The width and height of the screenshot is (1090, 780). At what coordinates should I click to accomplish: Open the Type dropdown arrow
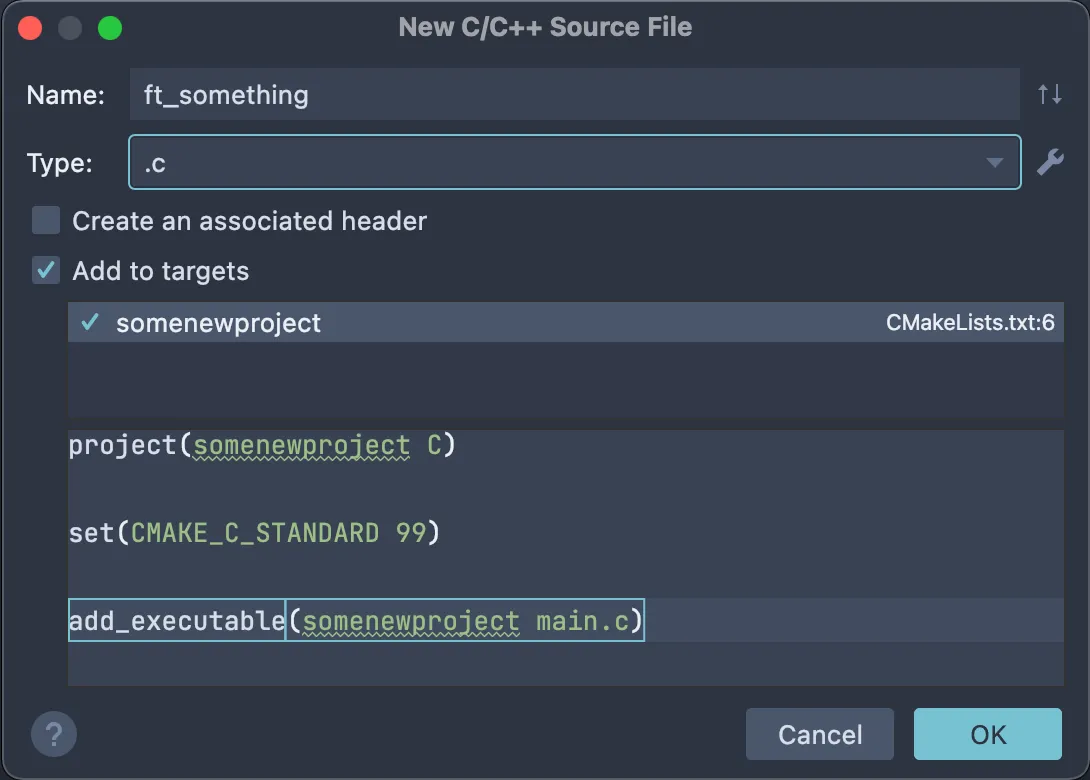click(x=994, y=163)
